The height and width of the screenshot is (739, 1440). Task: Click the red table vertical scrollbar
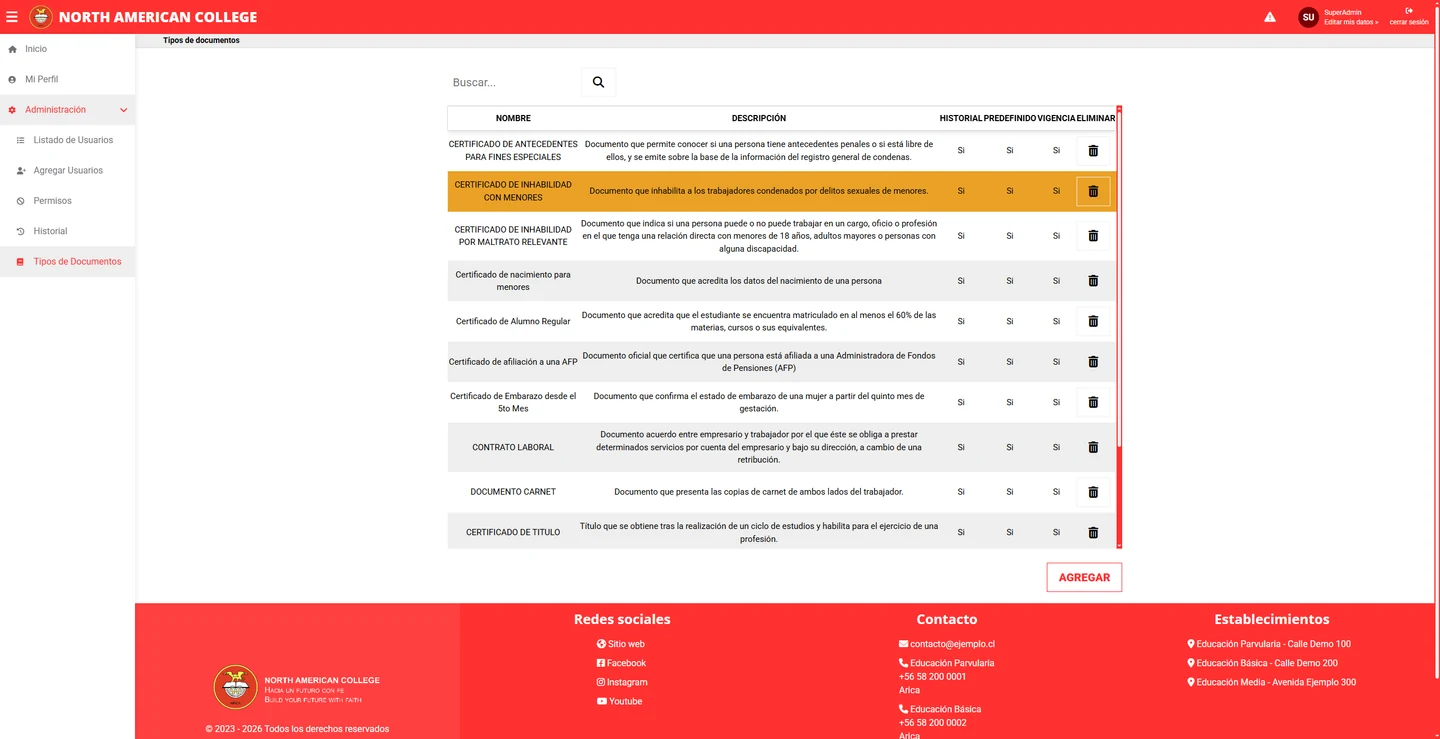pos(1119,327)
